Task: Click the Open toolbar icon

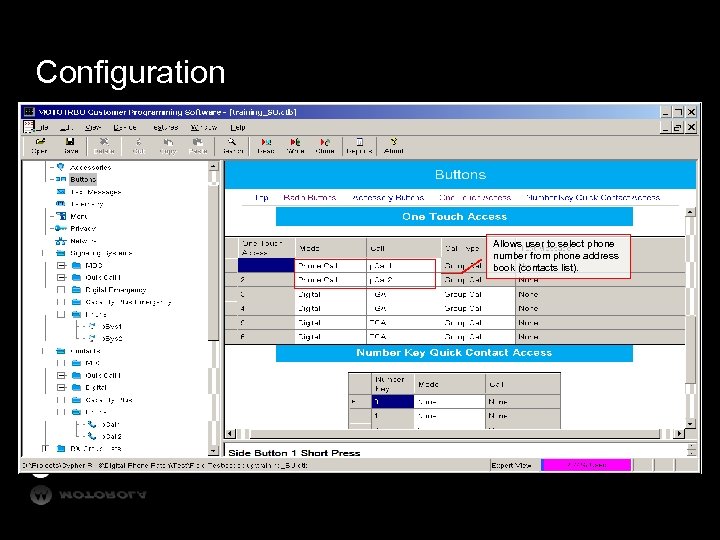Action: click(x=40, y=146)
